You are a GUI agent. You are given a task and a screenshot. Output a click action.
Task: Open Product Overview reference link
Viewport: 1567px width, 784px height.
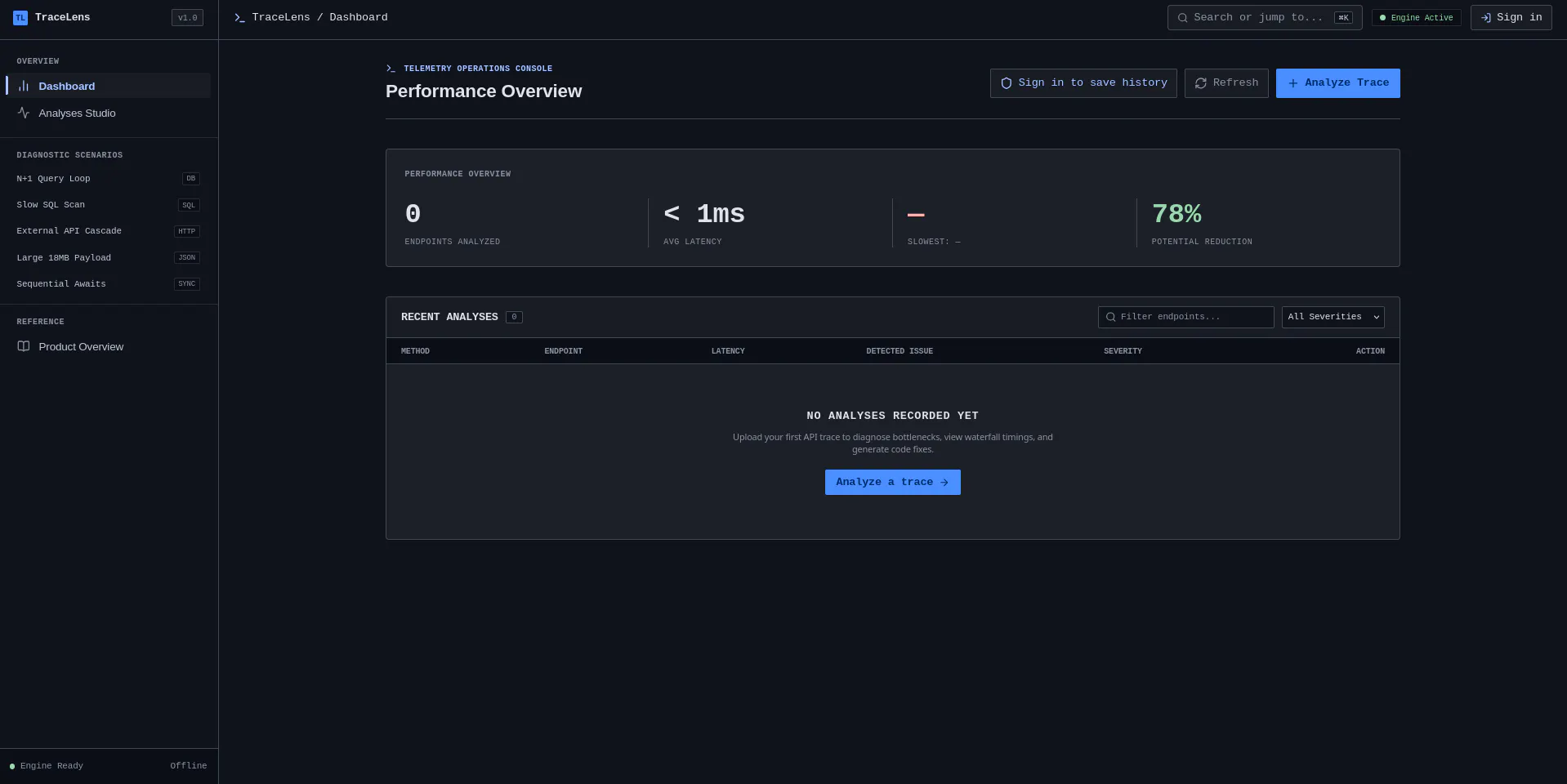click(x=108, y=346)
